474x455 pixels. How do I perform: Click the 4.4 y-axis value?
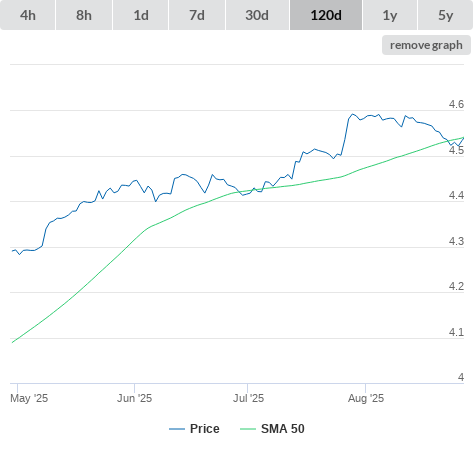(456, 195)
